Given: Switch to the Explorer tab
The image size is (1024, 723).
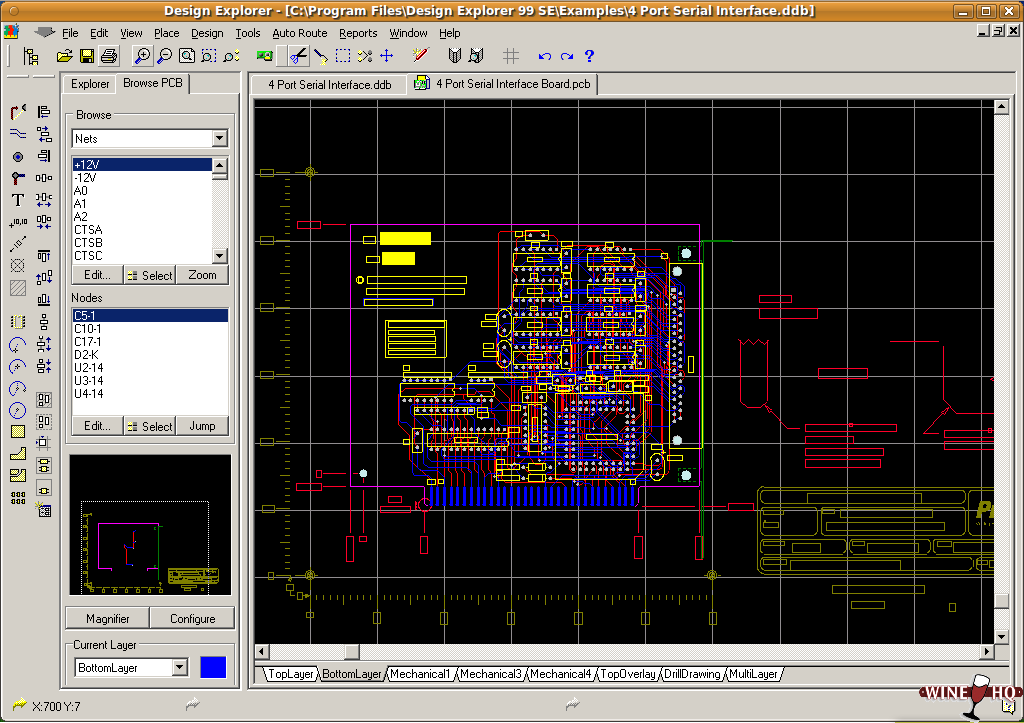Looking at the screenshot, I should coord(88,84).
